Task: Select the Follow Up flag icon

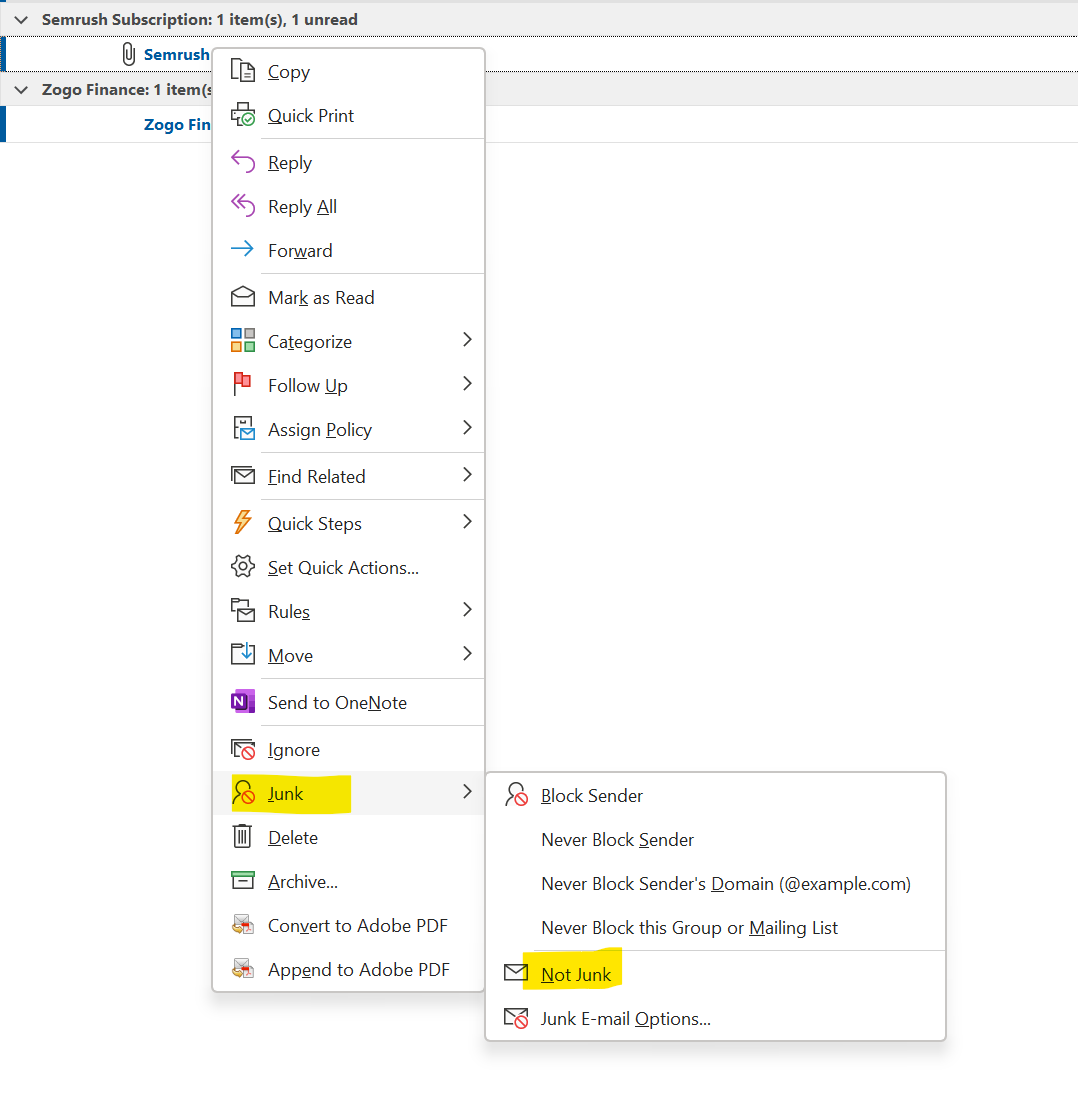Action: 242,384
